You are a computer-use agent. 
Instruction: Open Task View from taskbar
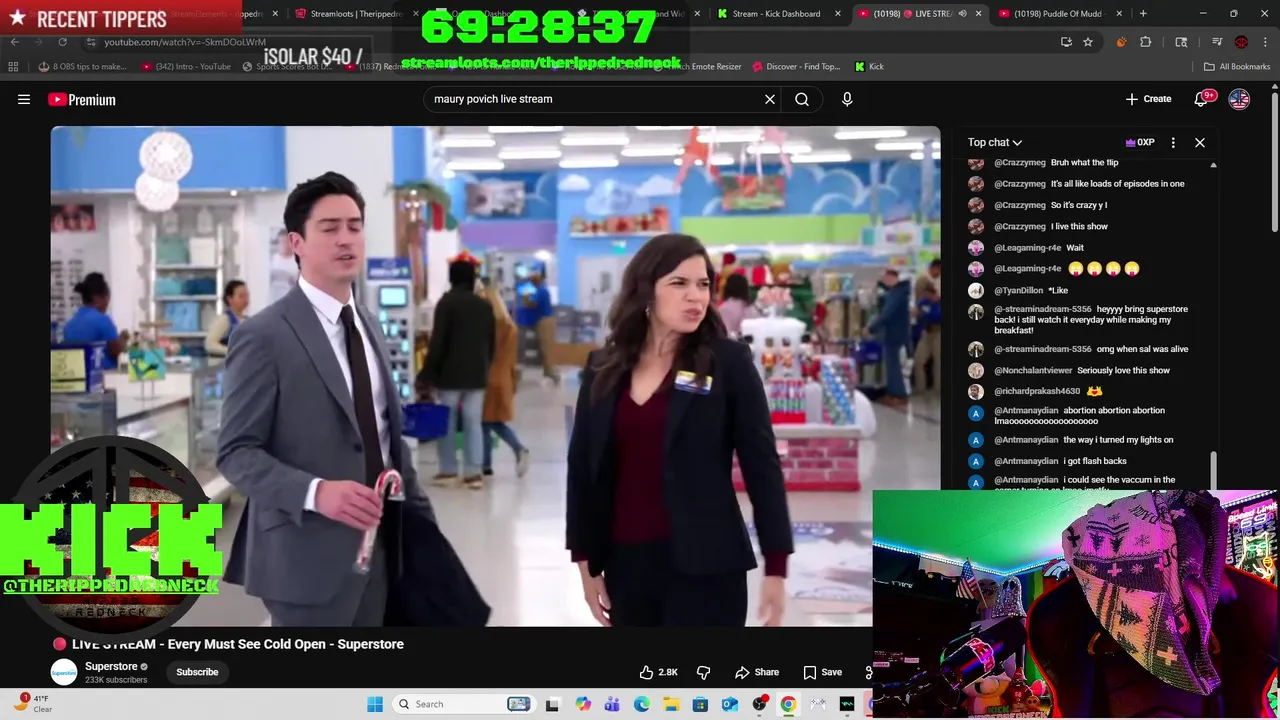pos(552,704)
